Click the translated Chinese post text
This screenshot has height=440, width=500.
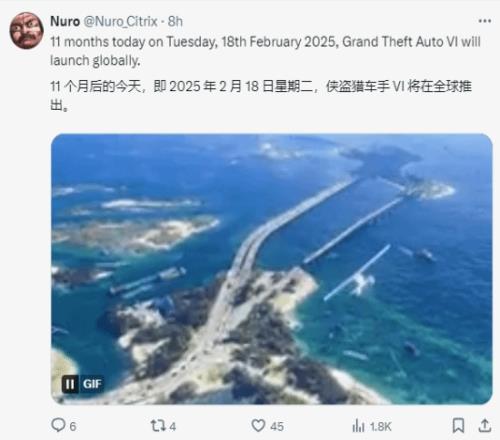point(261,95)
